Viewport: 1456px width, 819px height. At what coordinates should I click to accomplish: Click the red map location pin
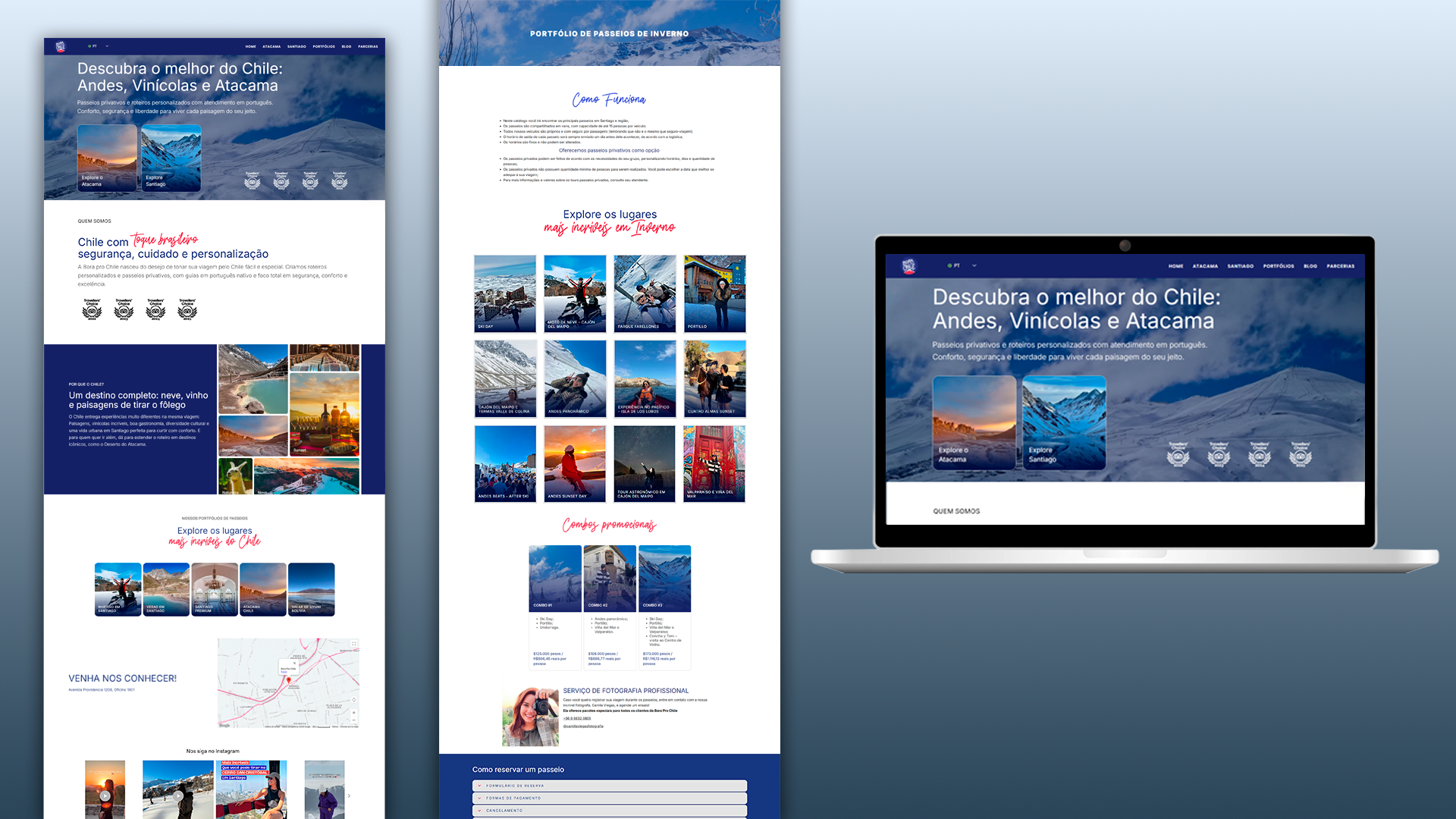288,680
